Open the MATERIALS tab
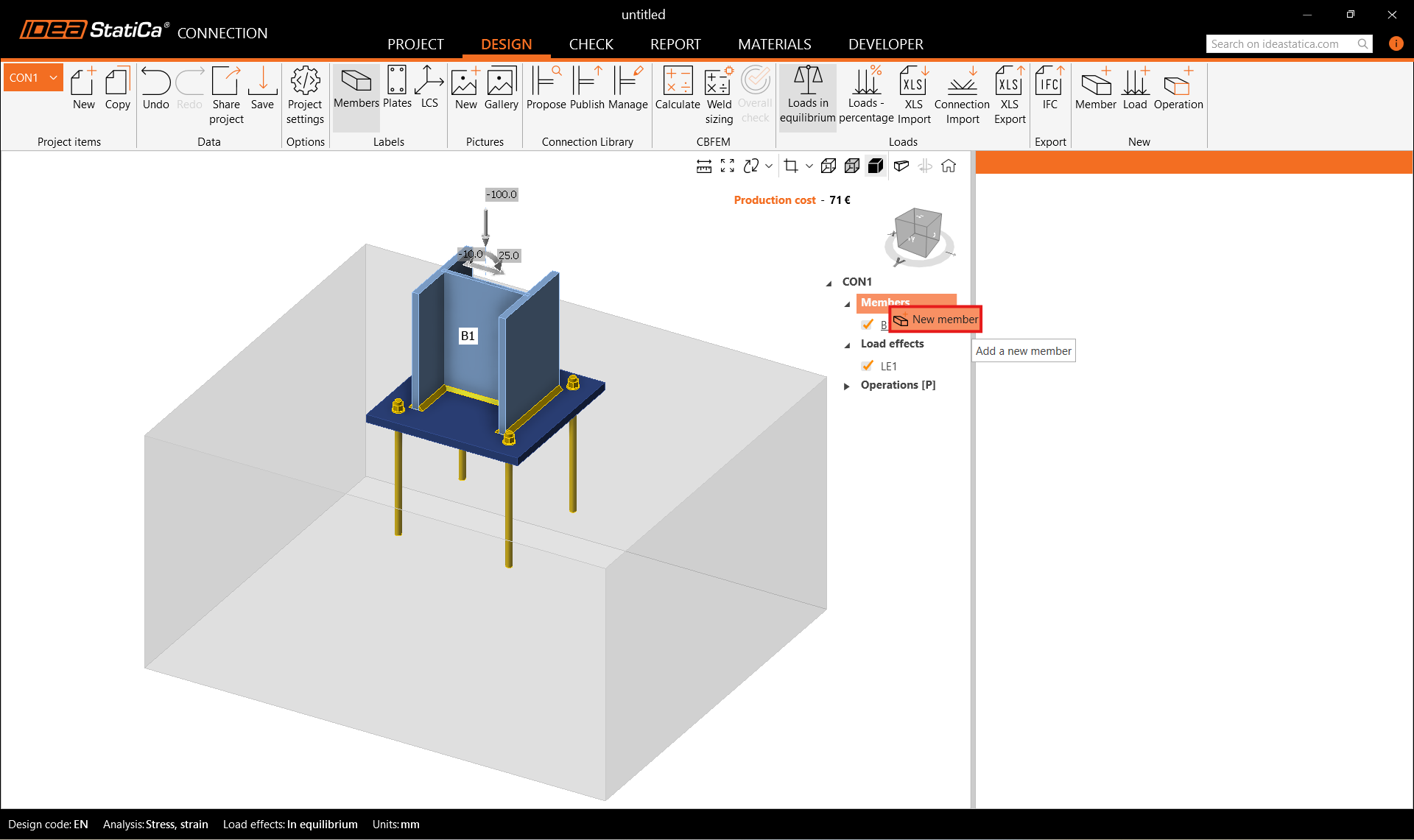Viewport: 1414px width, 840px height. click(774, 44)
